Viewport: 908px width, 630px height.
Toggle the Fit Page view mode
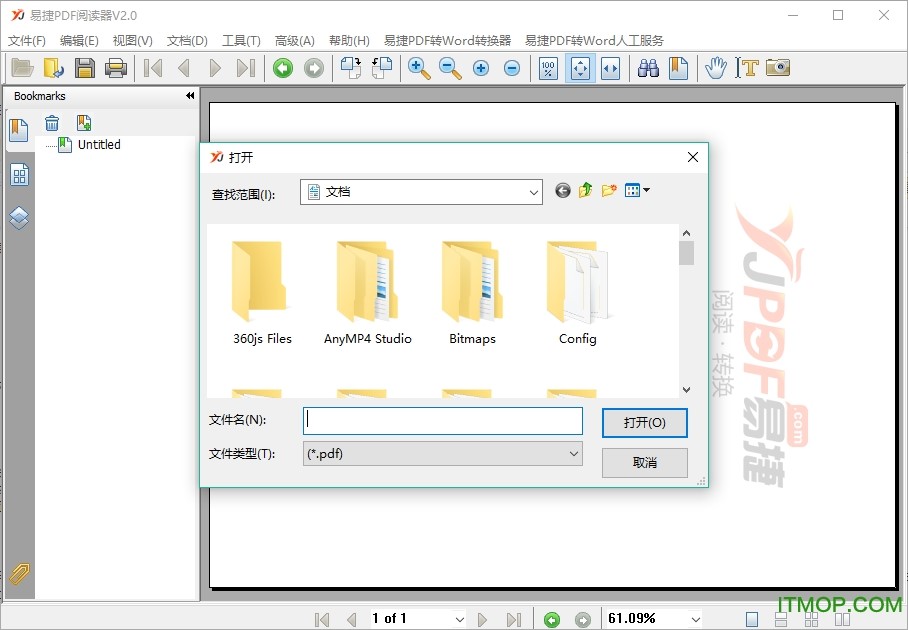pyautogui.click(x=579, y=68)
